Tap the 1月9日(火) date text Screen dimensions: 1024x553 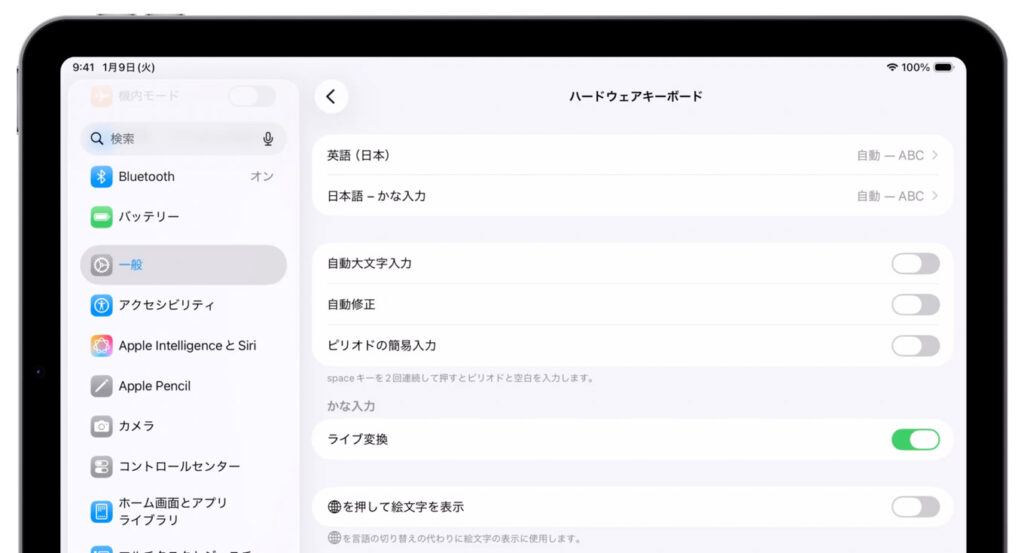(x=129, y=67)
